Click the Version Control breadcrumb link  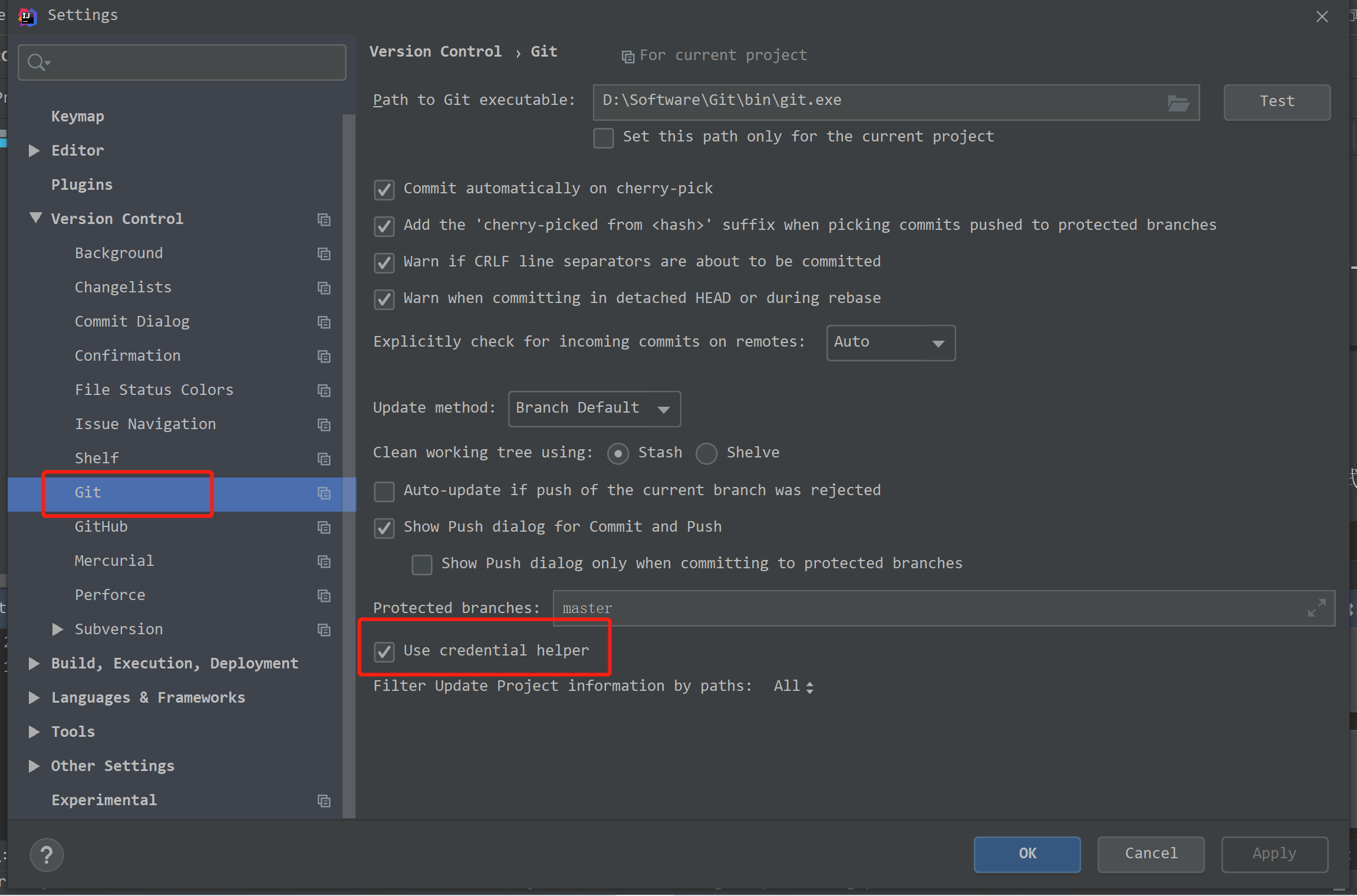click(x=435, y=52)
